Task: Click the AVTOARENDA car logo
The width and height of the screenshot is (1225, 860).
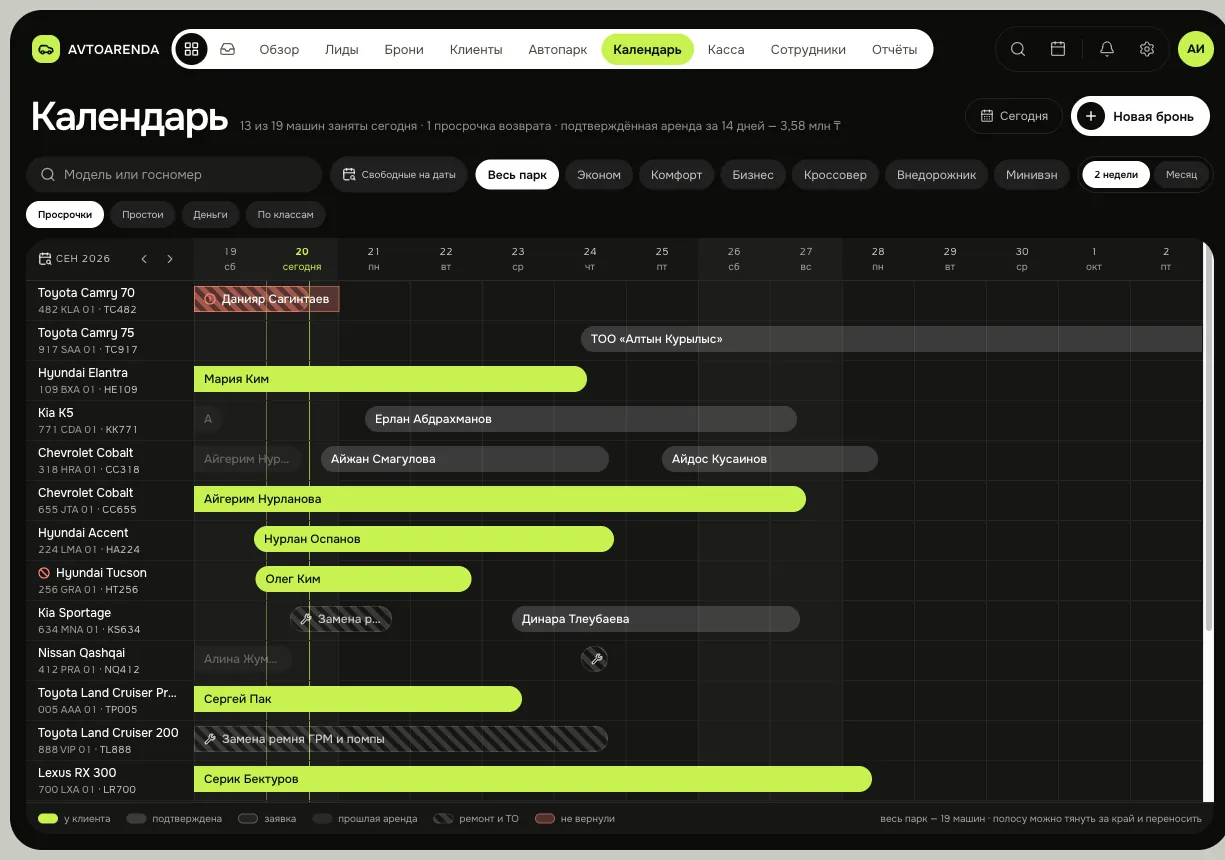Action: click(45, 49)
